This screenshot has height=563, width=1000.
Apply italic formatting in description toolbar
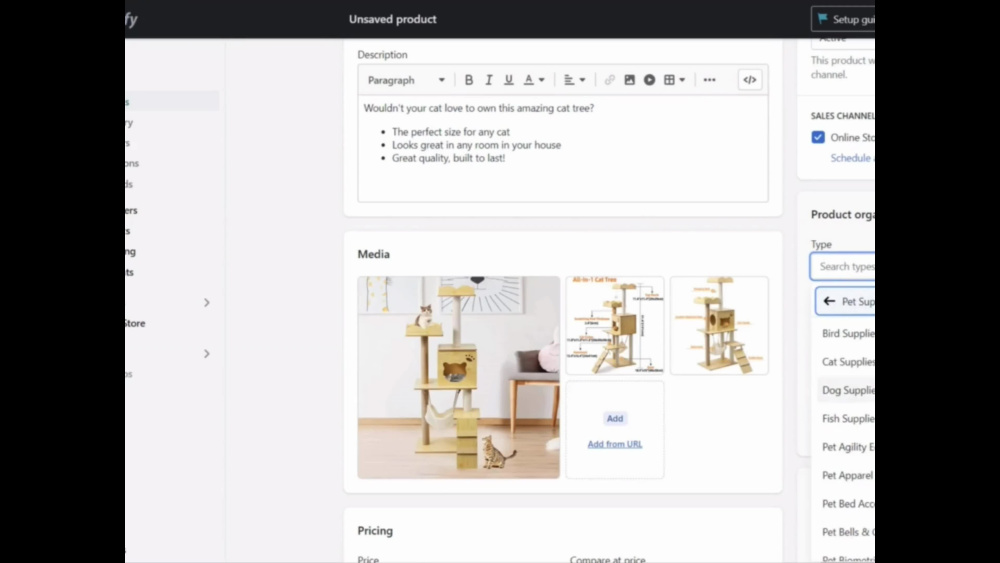[x=489, y=80]
